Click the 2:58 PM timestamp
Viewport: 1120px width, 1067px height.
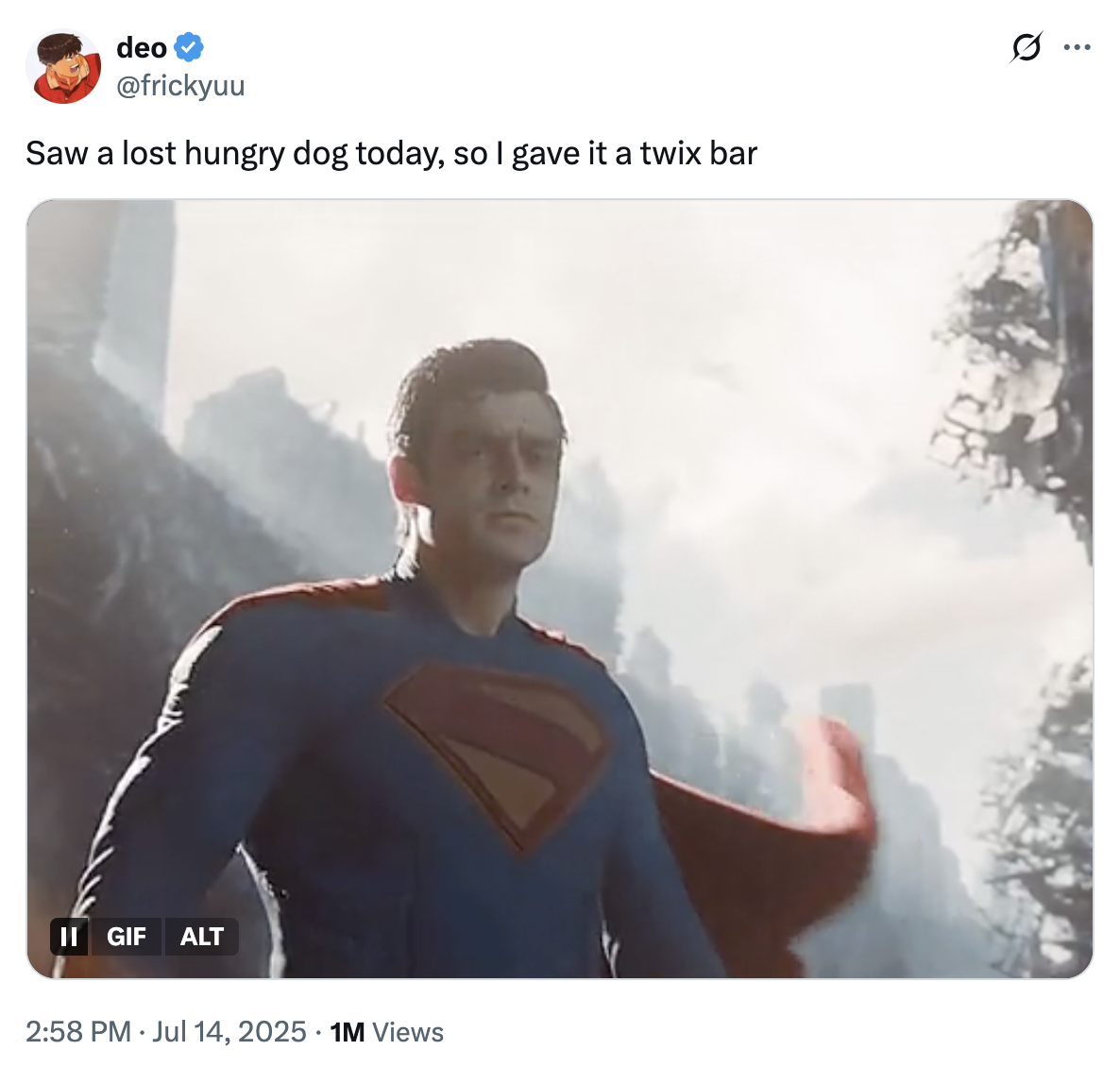click(x=77, y=1031)
